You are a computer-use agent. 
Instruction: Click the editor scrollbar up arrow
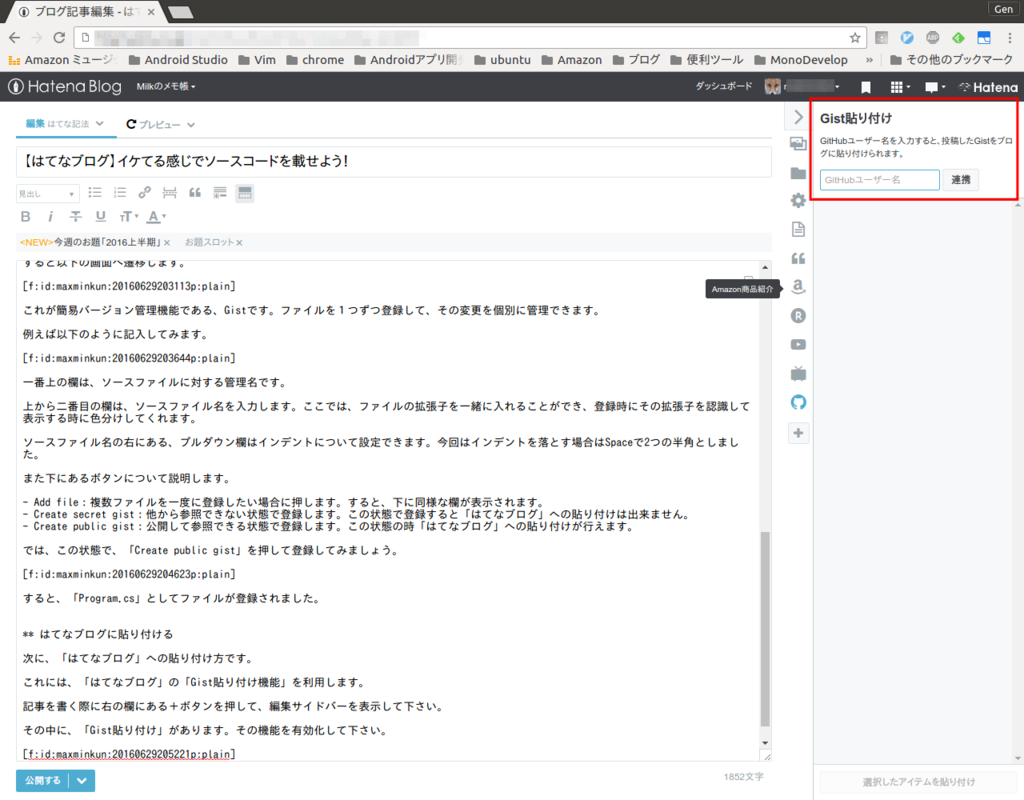click(x=765, y=267)
